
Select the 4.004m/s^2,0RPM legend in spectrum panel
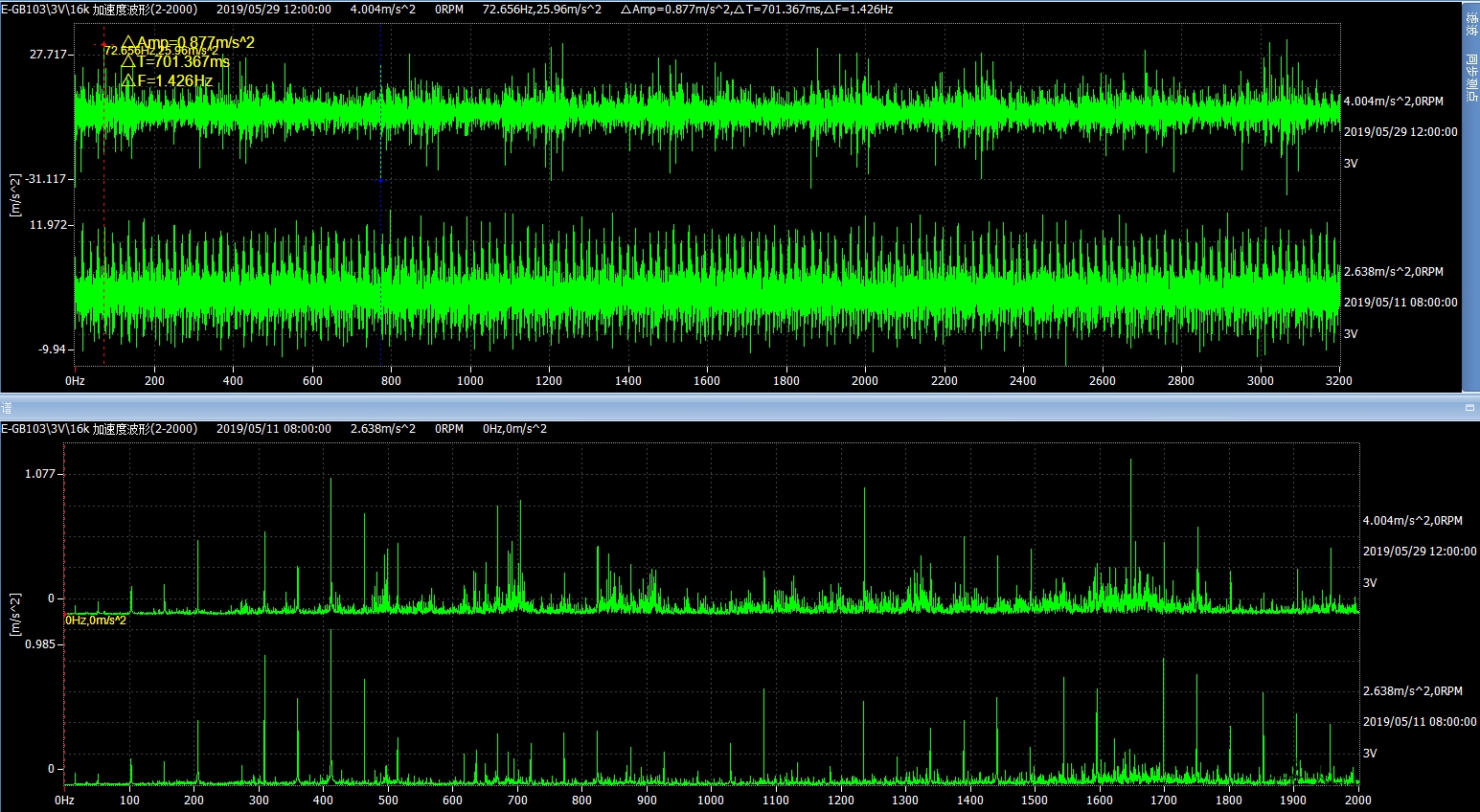pos(1412,521)
